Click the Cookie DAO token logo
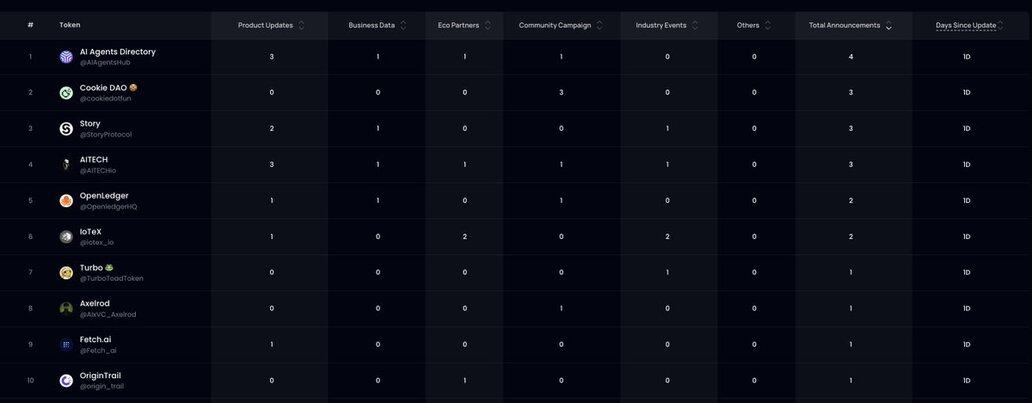The width and height of the screenshot is (1032, 403). pyautogui.click(x=66, y=93)
